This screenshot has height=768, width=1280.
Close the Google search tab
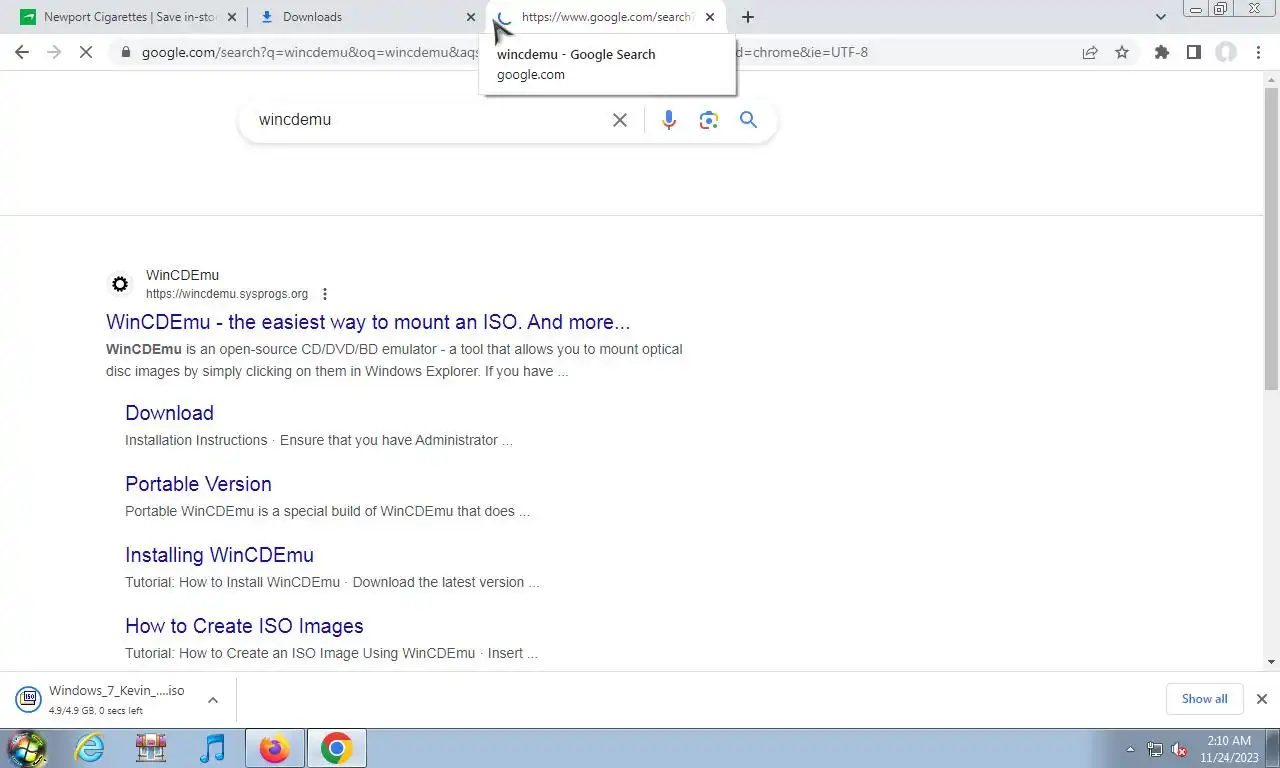pyautogui.click(x=710, y=17)
